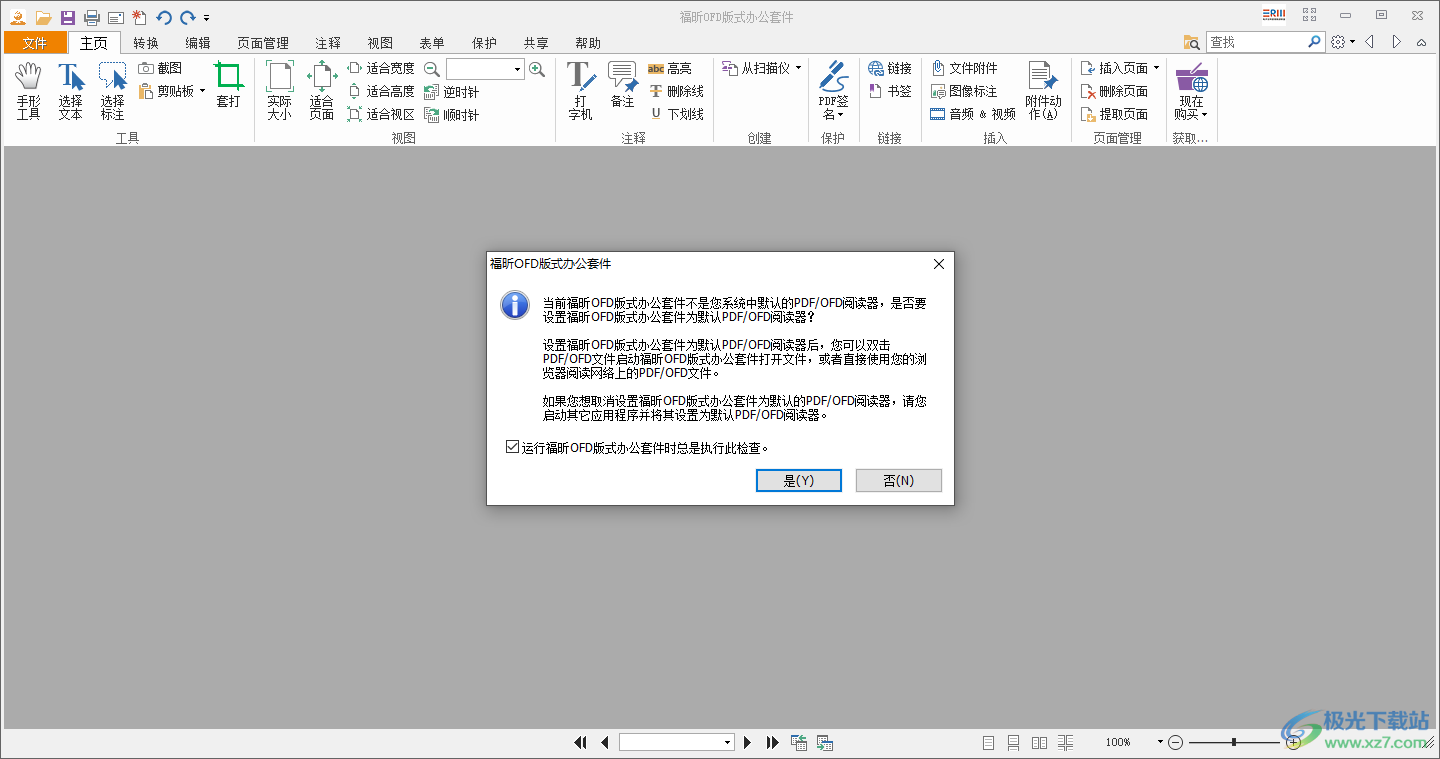Click No (否(N)) in the dialog
The image size is (1440, 759).
899,480
